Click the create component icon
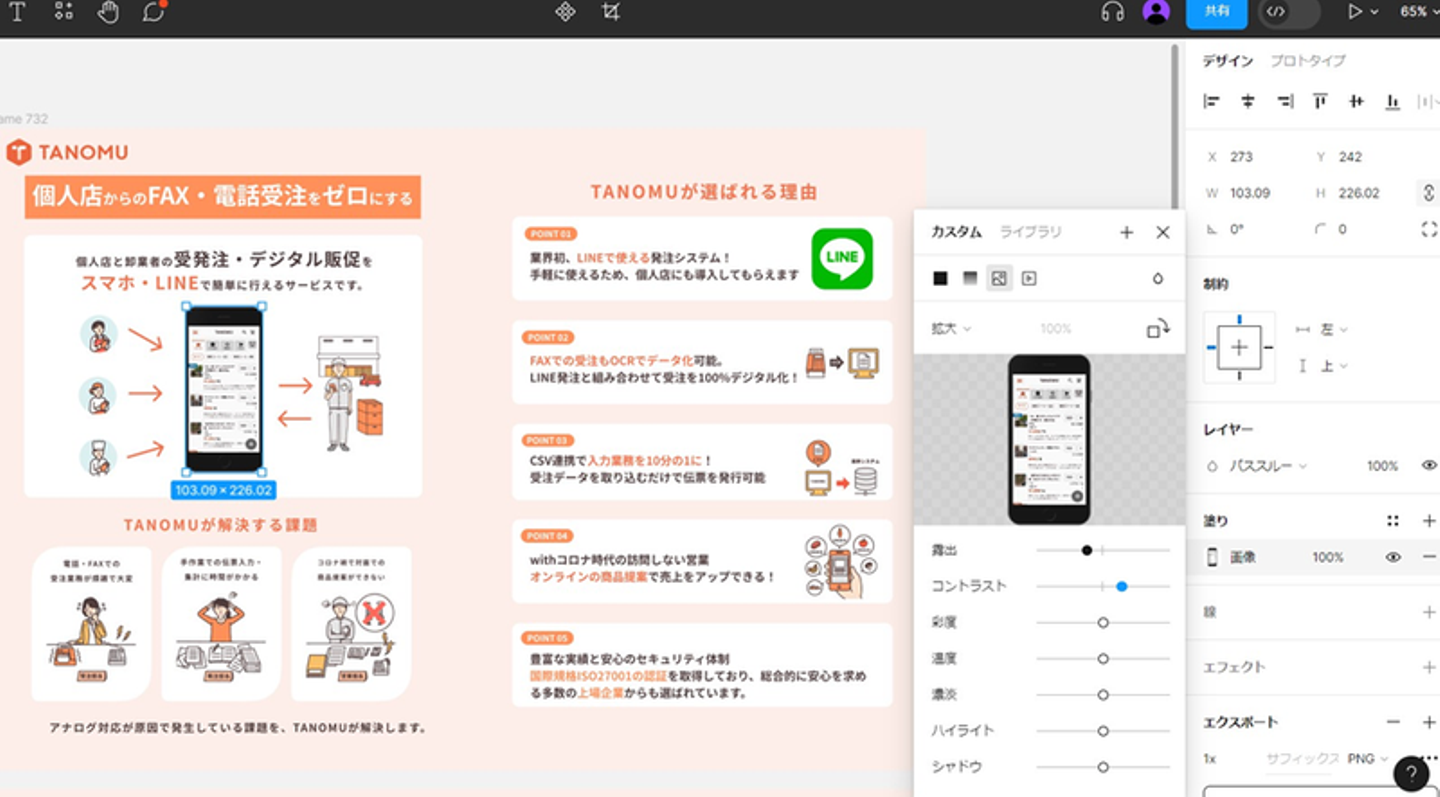 pos(565,12)
